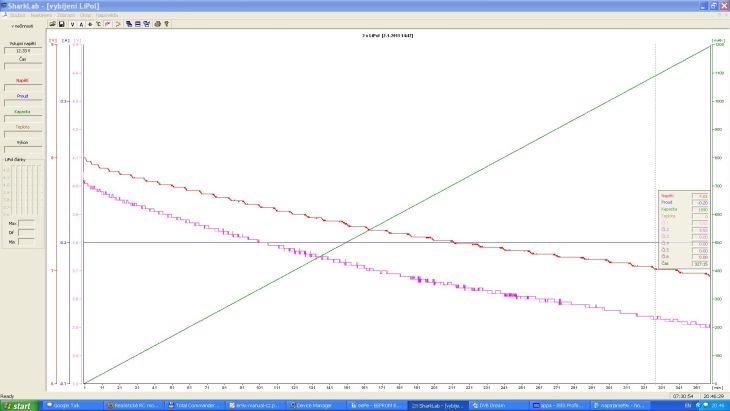The image size is (730, 411).
Task: Save the graph using the floppy disk icon
Action: (61, 24)
